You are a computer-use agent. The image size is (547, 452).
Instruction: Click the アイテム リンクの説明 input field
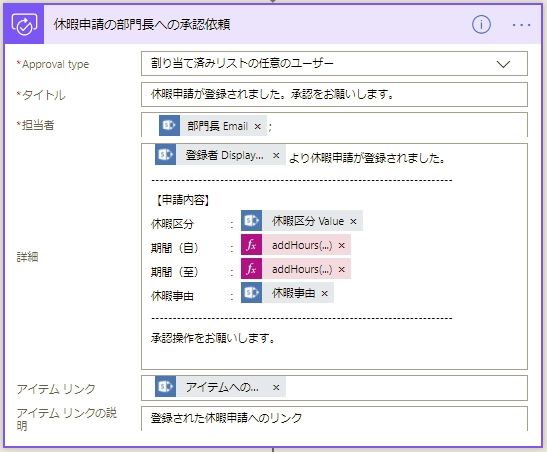(x=334, y=419)
